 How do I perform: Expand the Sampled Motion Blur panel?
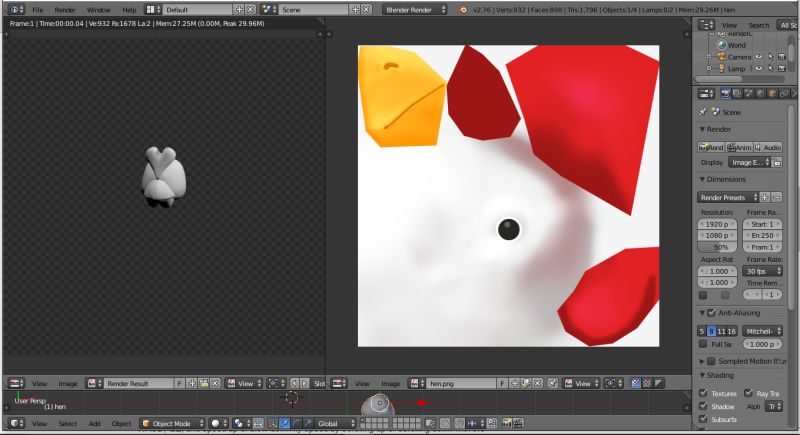[702, 362]
